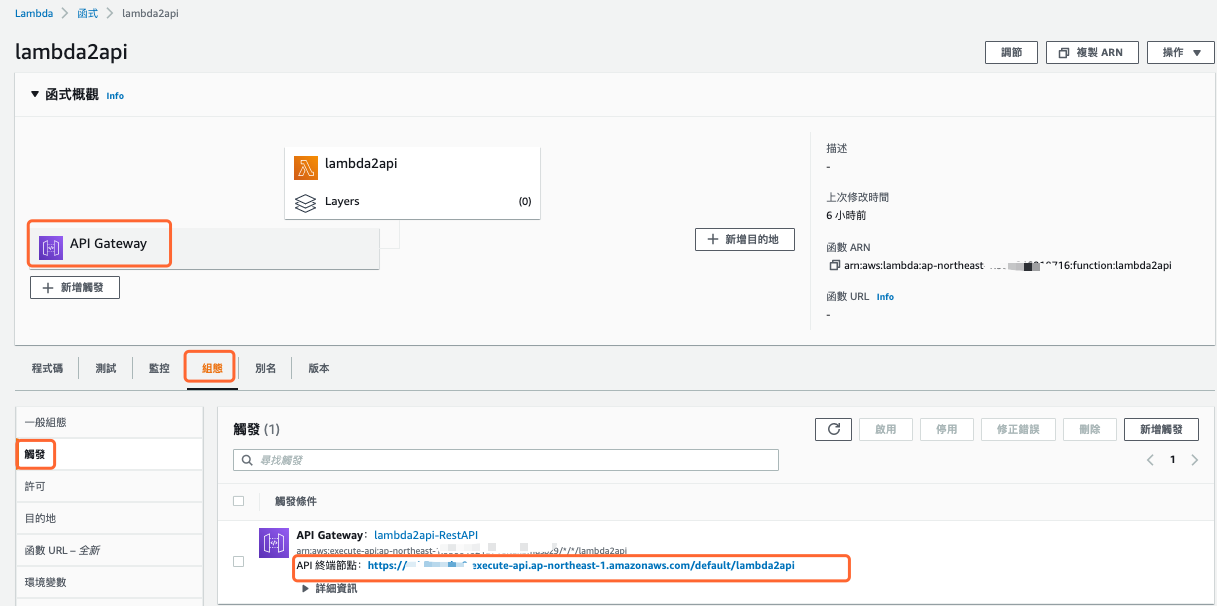This screenshot has width=1217, height=606.
Task: Switch to the 版本 tab
Action: coord(318,368)
